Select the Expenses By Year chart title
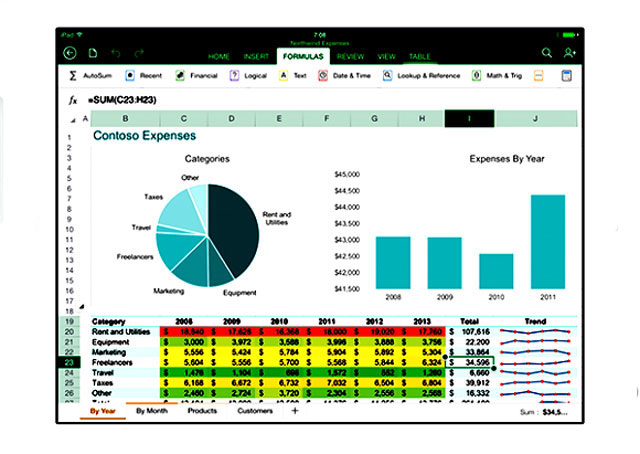 click(x=507, y=159)
